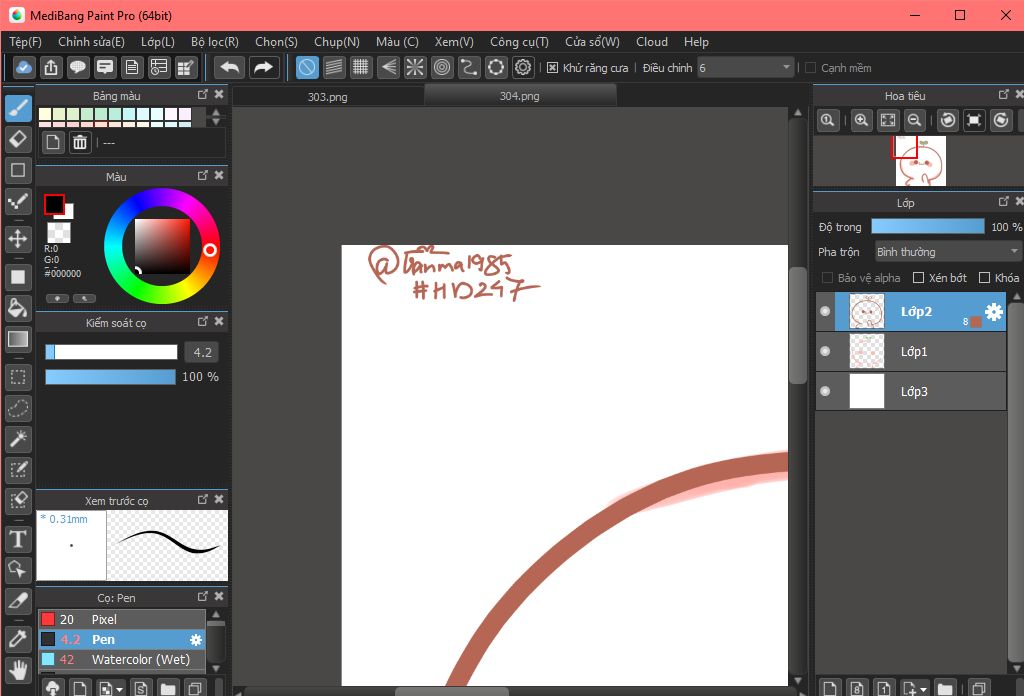The image size is (1024, 696).
Task: Enable Khóa layer lock checkbox
Action: click(x=984, y=278)
